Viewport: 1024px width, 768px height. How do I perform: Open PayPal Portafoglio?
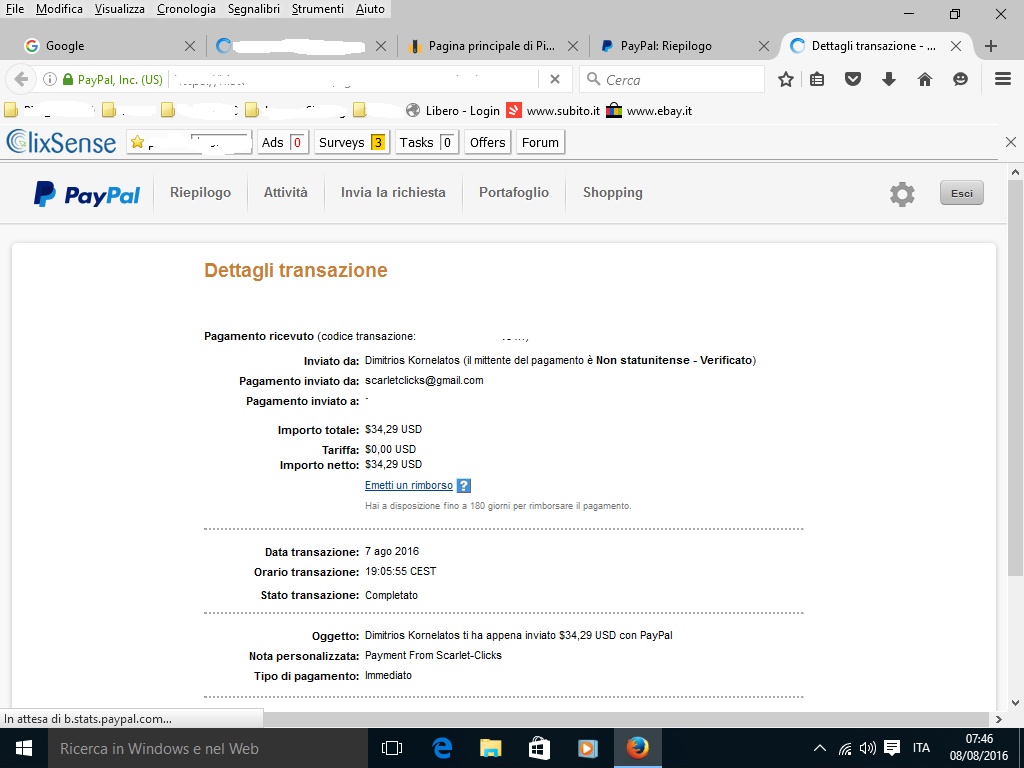[514, 193]
